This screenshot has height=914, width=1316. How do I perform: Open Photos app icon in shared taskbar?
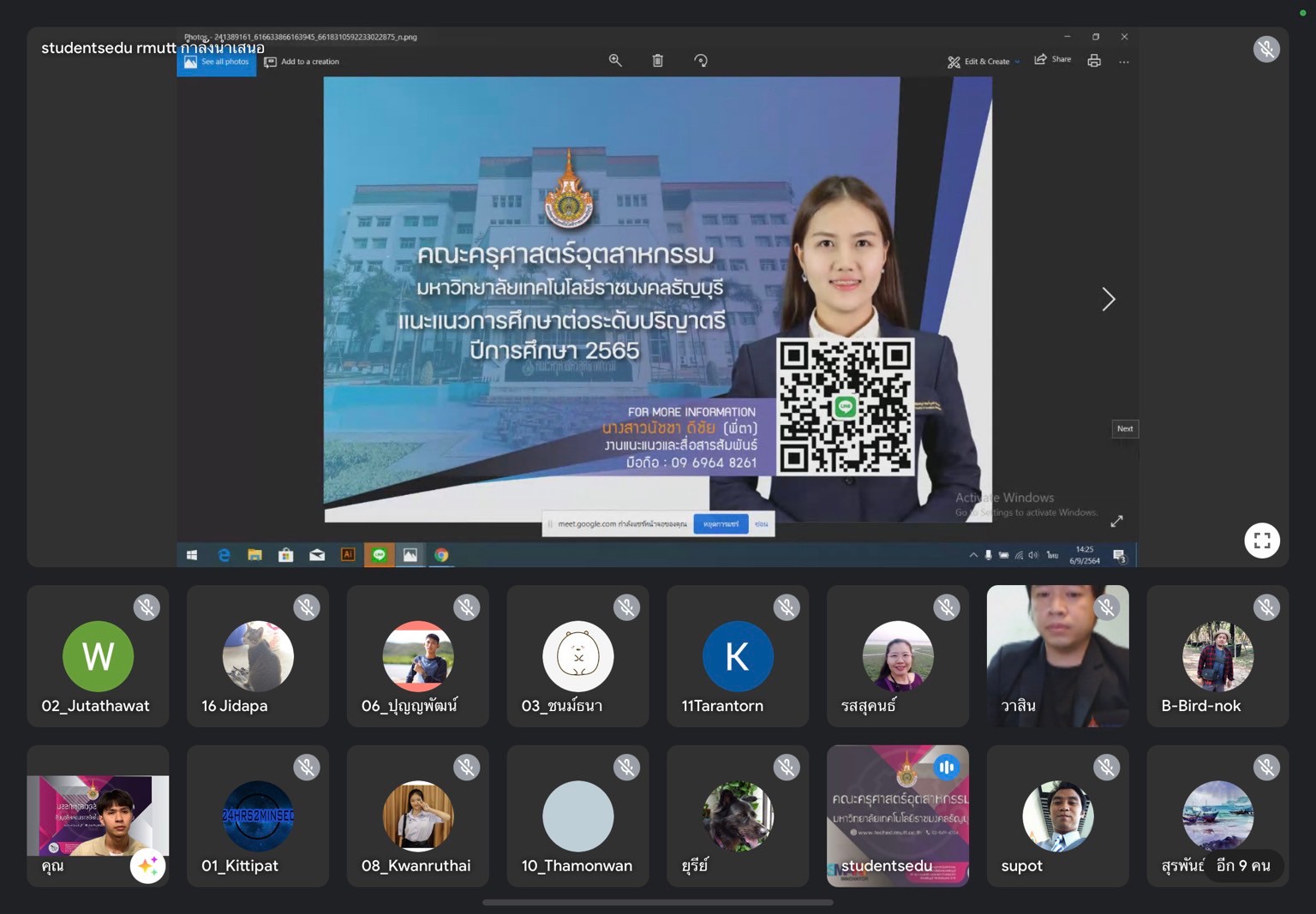(410, 555)
